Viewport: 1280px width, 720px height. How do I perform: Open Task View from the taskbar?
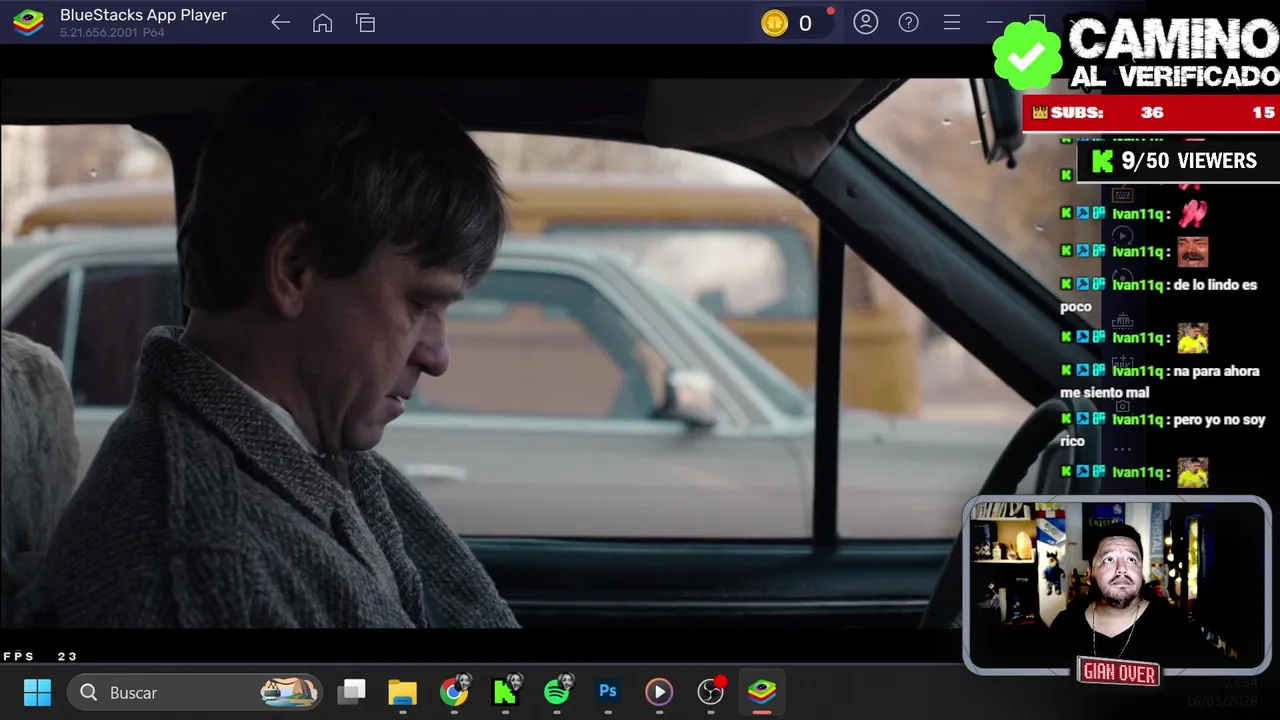tap(351, 692)
